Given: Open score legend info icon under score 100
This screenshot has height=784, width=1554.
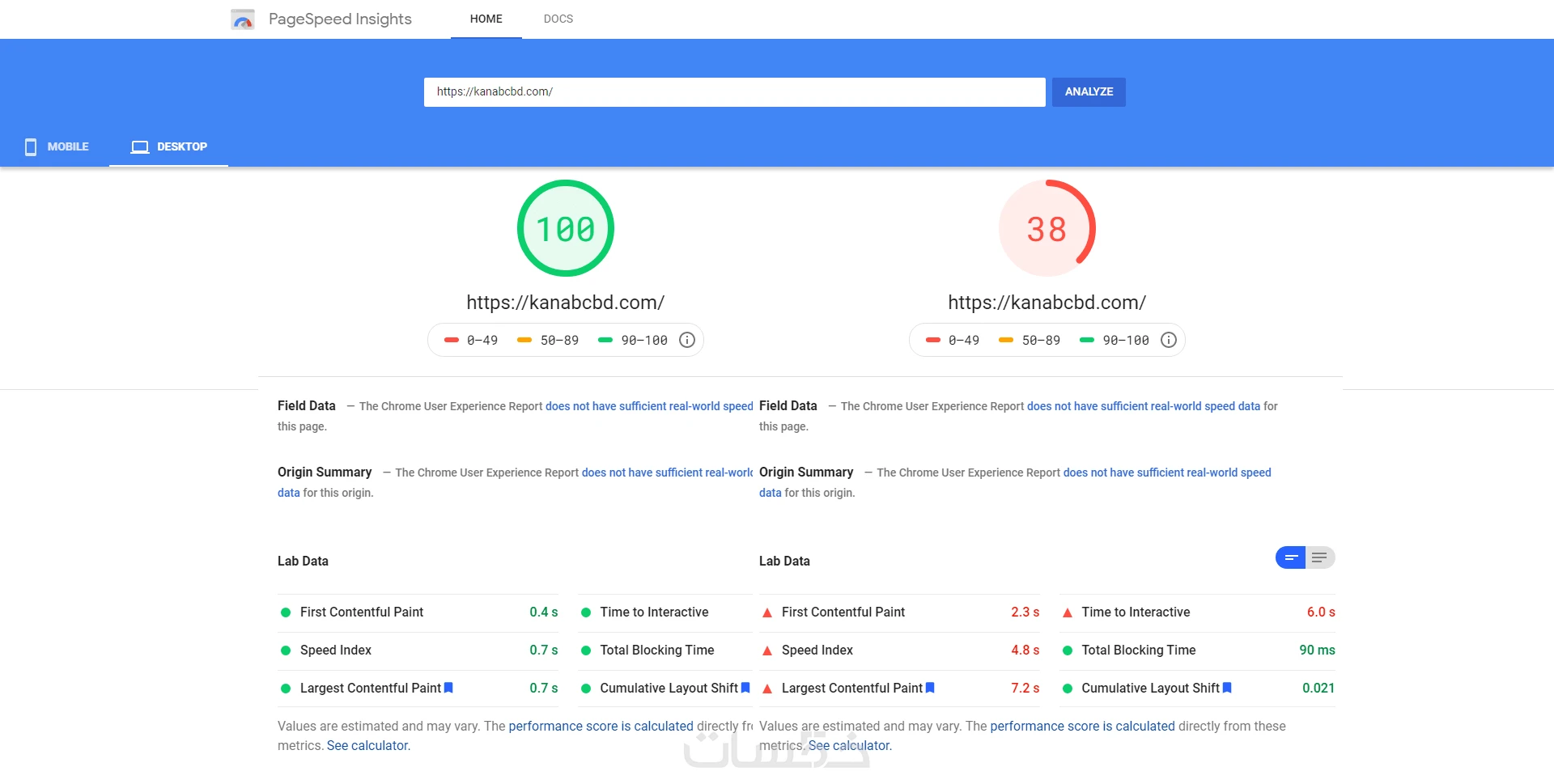Looking at the screenshot, I should click(687, 340).
